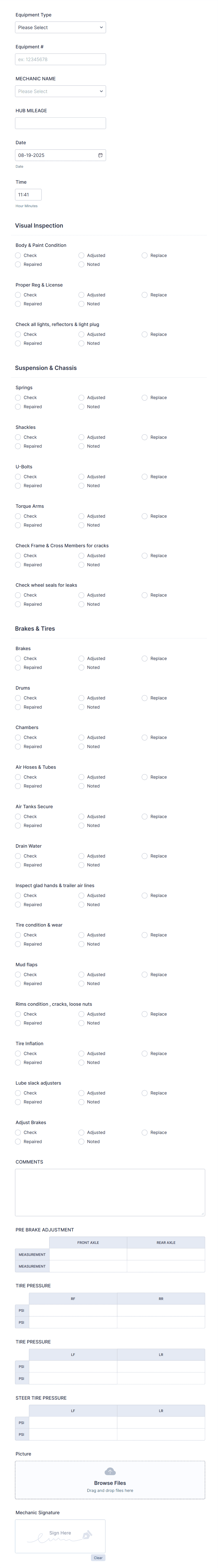
Task: Select Adjusted for Brakes
Action: 81,658
